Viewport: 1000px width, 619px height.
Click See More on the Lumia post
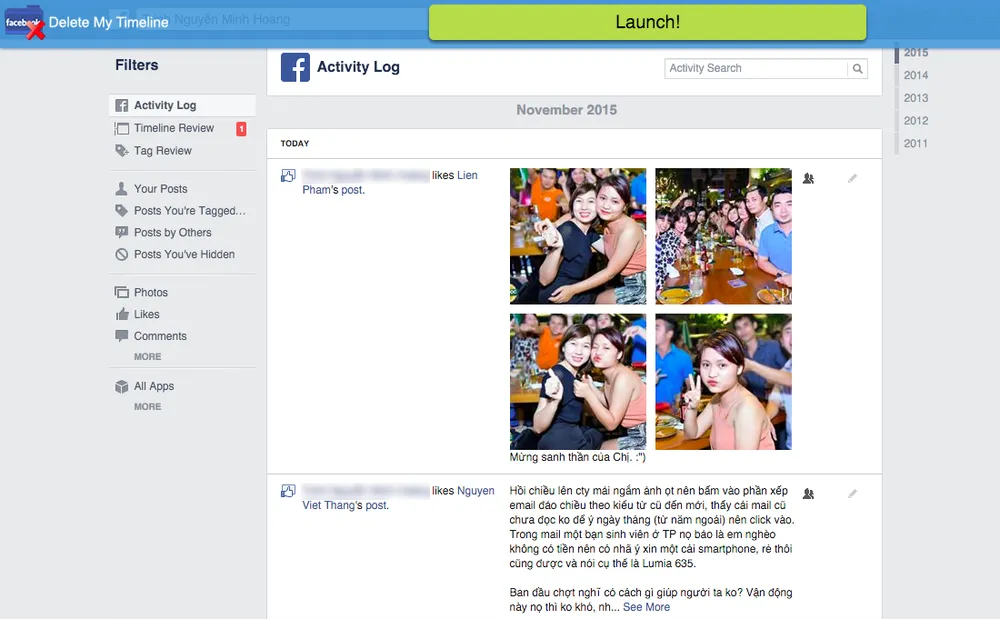647,606
